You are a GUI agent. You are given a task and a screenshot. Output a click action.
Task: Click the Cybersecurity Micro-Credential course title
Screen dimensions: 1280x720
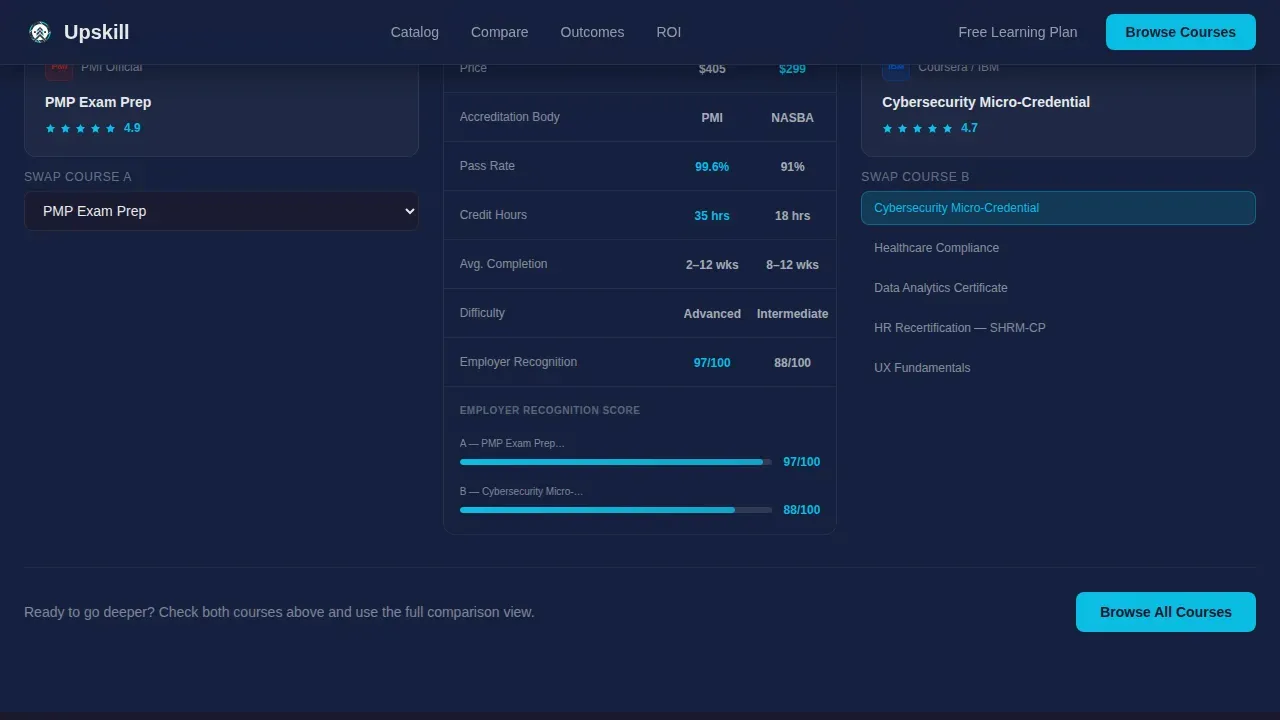pyautogui.click(x=986, y=102)
